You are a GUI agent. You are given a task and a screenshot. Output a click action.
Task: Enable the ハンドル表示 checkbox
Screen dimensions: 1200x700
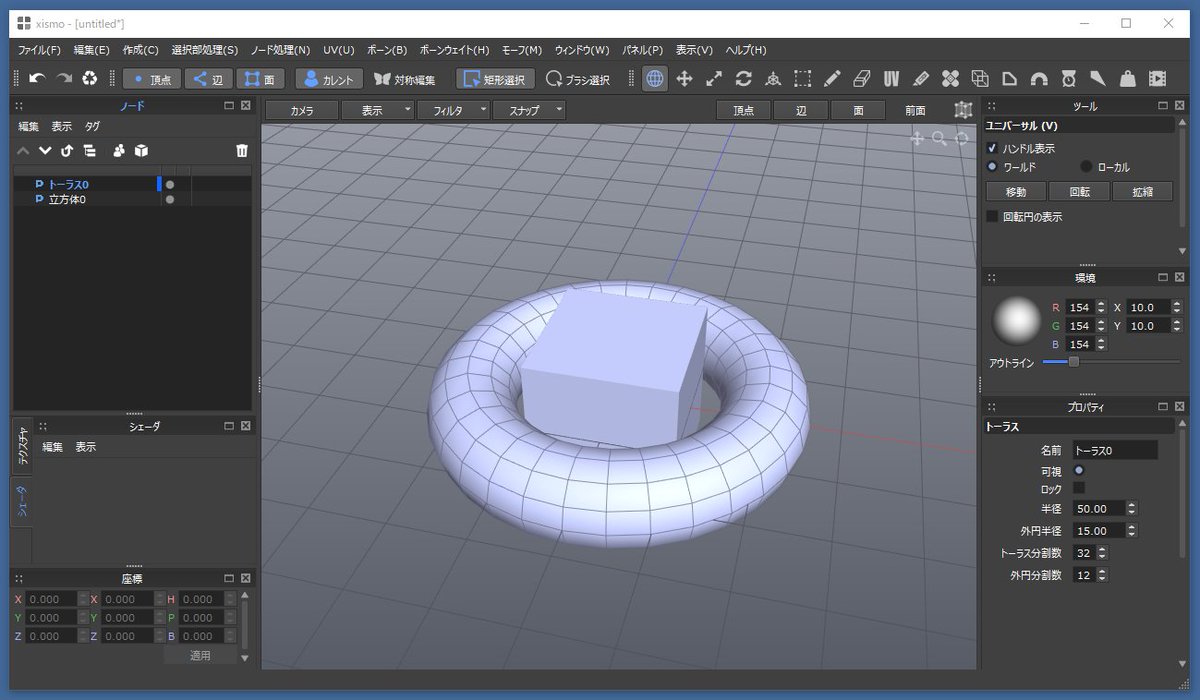pyautogui.click(x=994, y=145)
